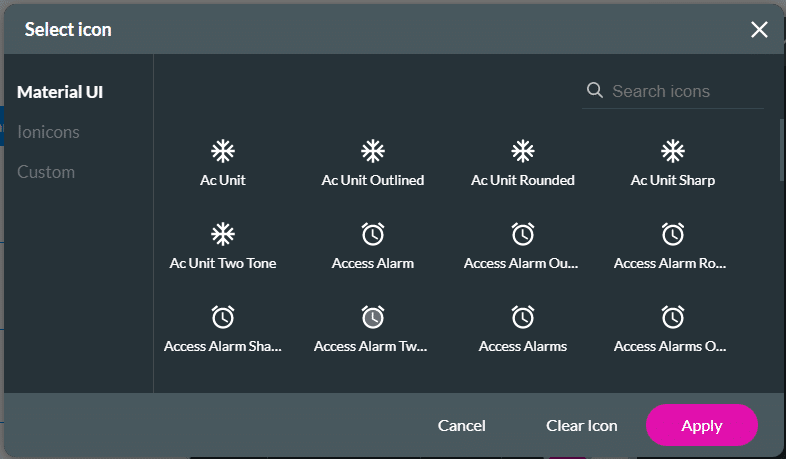786x459 pixels.
Task: Switch to the Custom icons tab
Action: point(46,172)
